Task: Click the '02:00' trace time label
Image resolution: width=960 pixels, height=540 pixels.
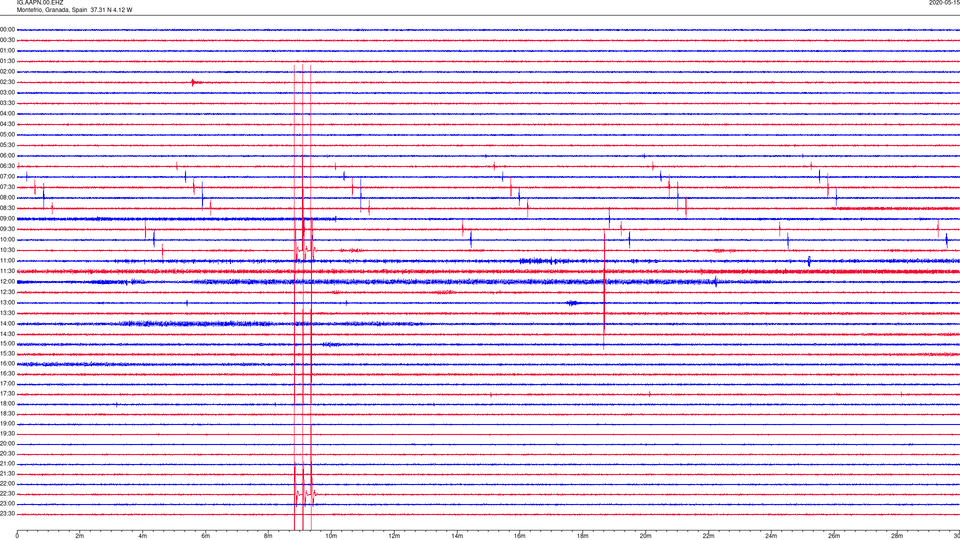Action: coord(7,72)
